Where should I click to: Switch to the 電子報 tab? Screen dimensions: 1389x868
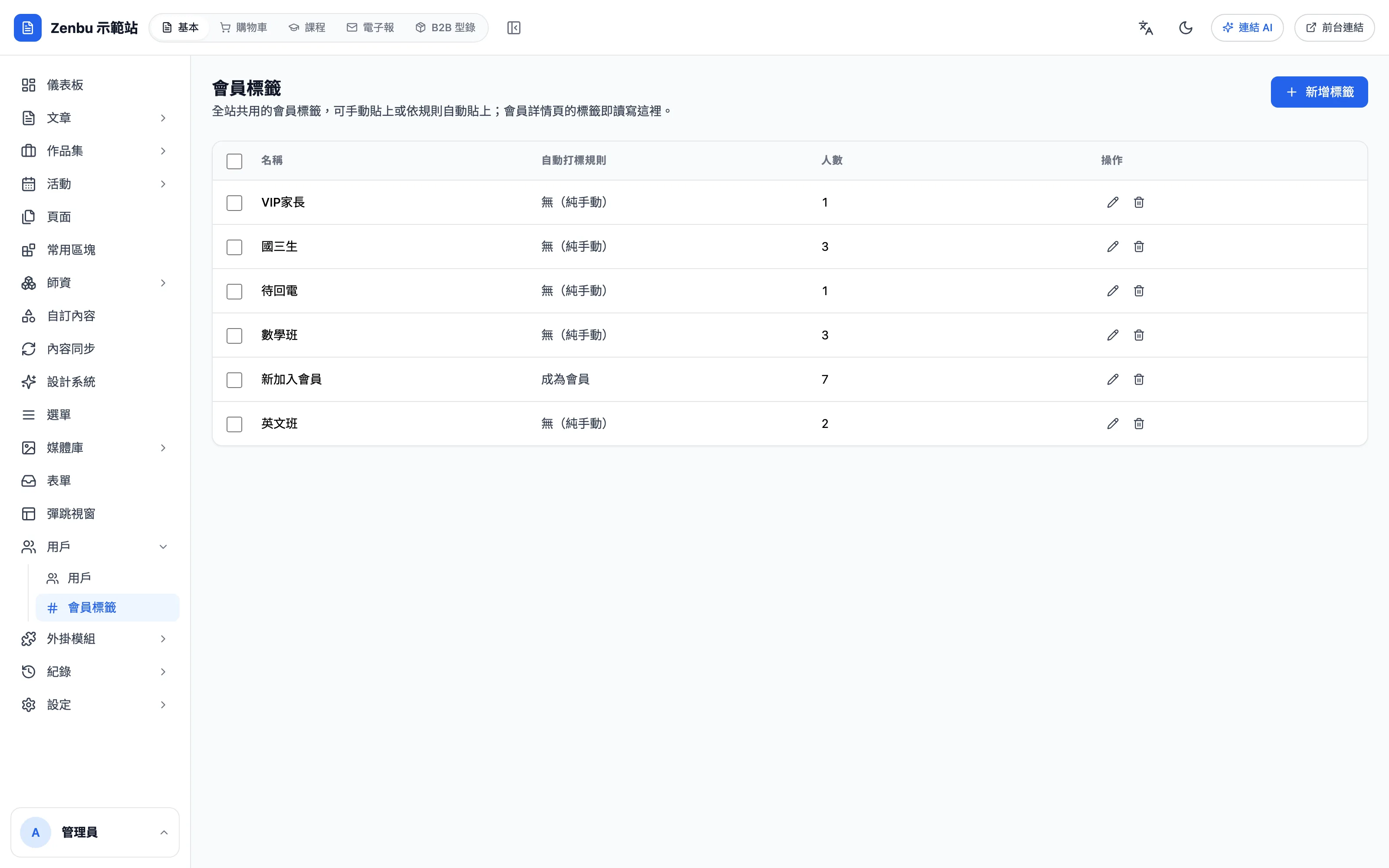[x=370, y=27]
